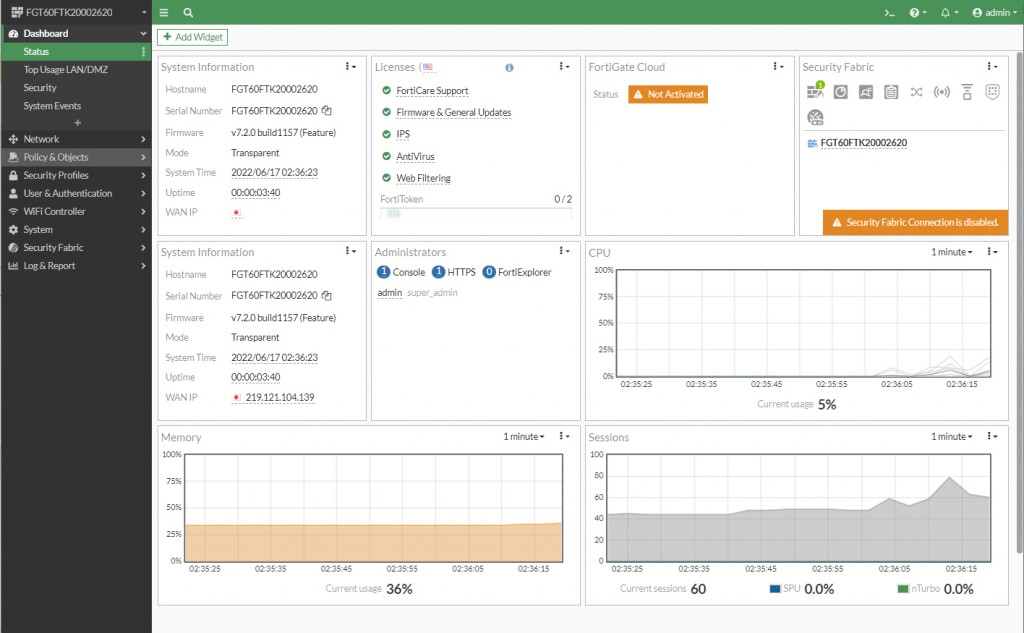This screenshot has height=633, width=1024.
Task: Open options menu of top System Information widget
Action: [351, 67]
